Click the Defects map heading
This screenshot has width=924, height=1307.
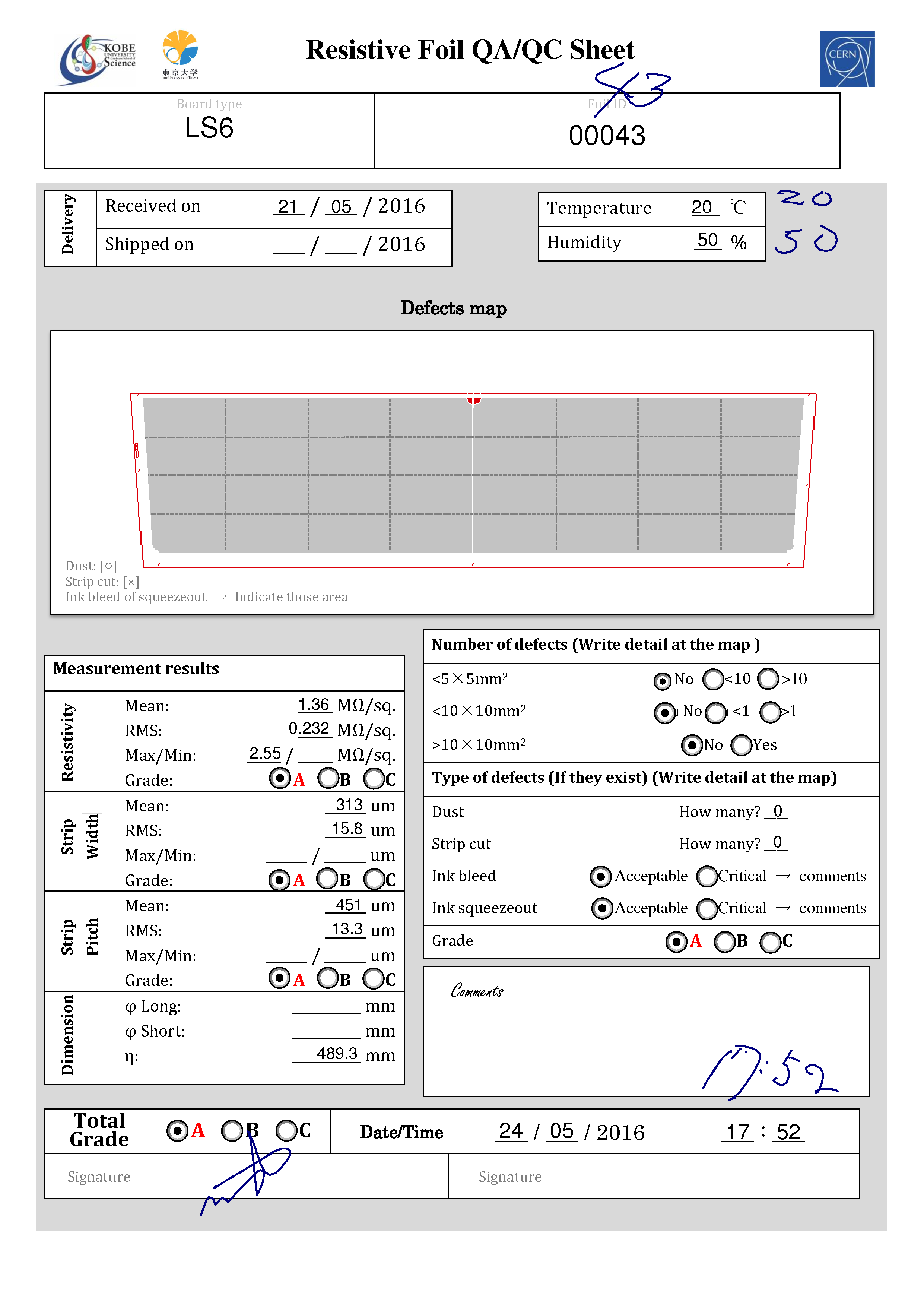[x=454, y=308]
